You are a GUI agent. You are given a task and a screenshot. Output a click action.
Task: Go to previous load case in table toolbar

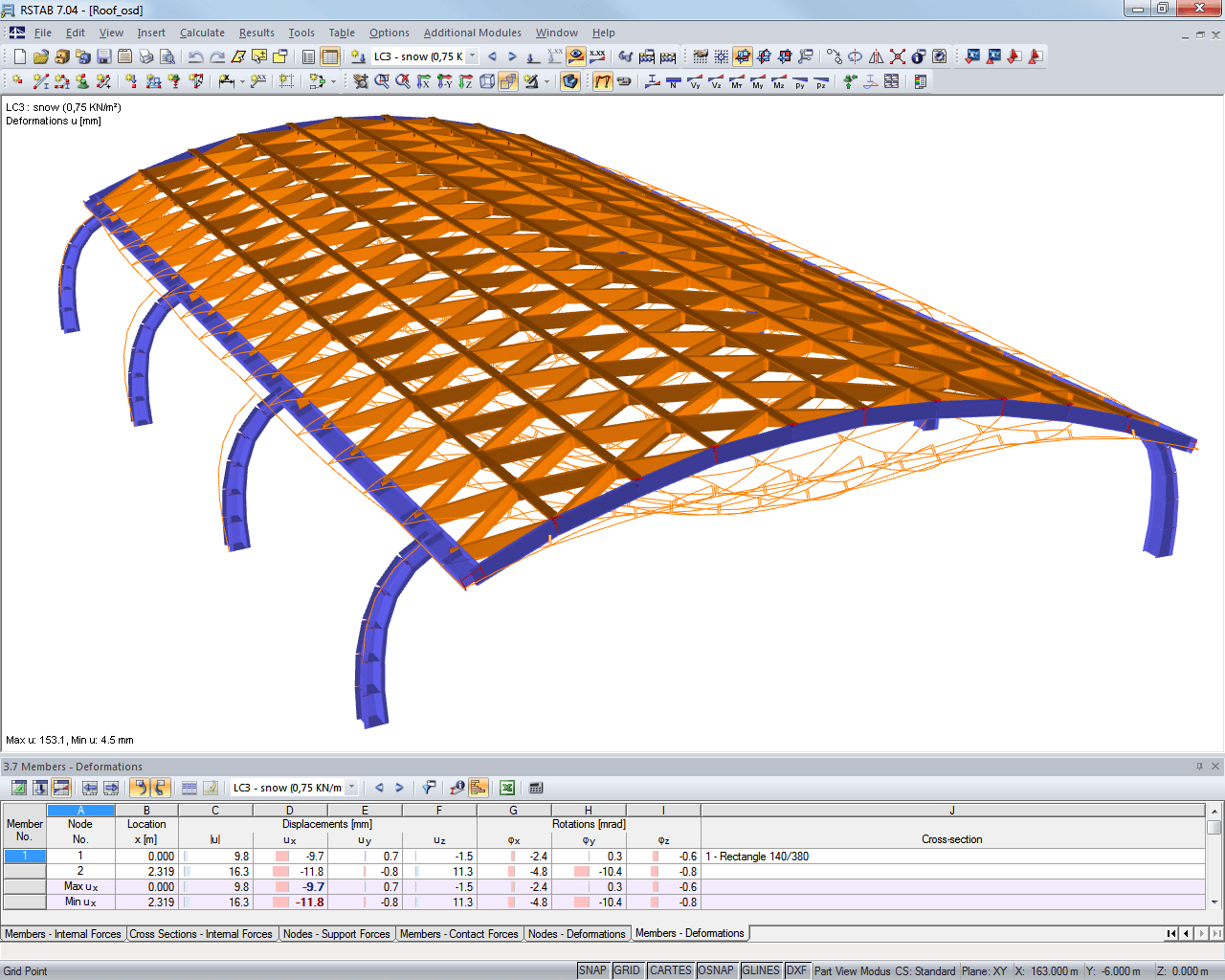click(379, 788)
